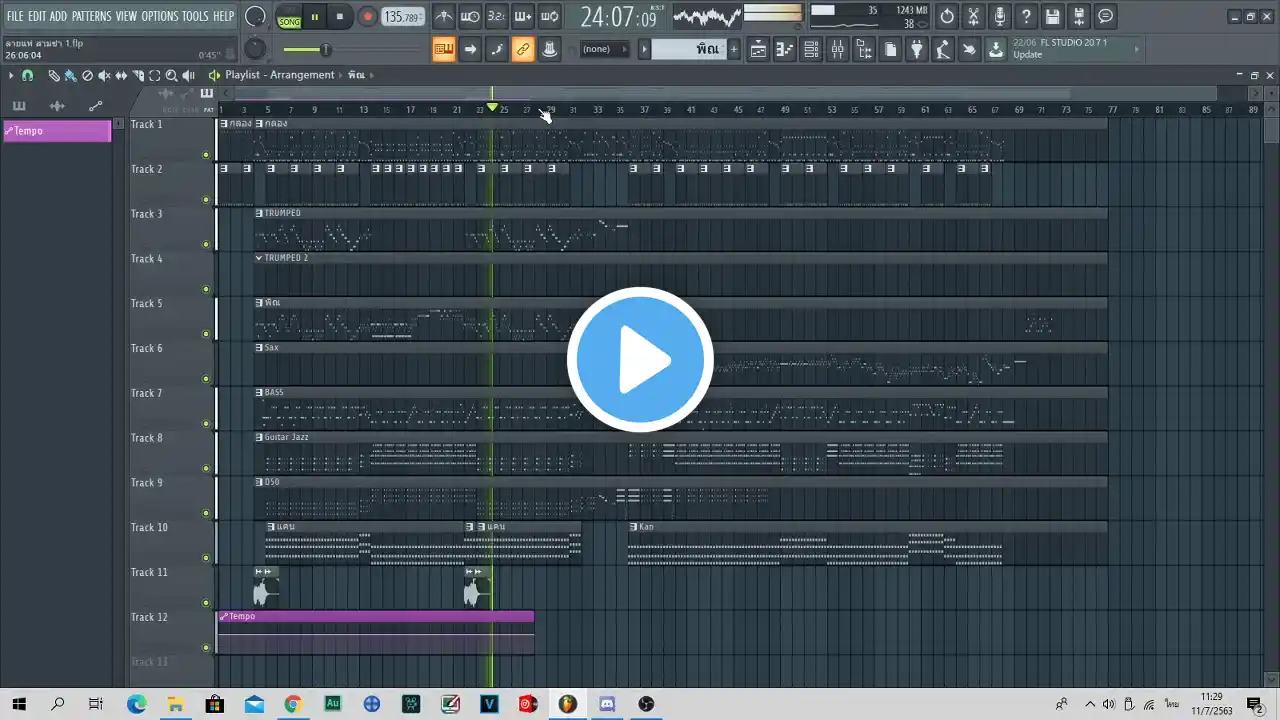Toggle the recording countdown button

(x=496, y=16)
